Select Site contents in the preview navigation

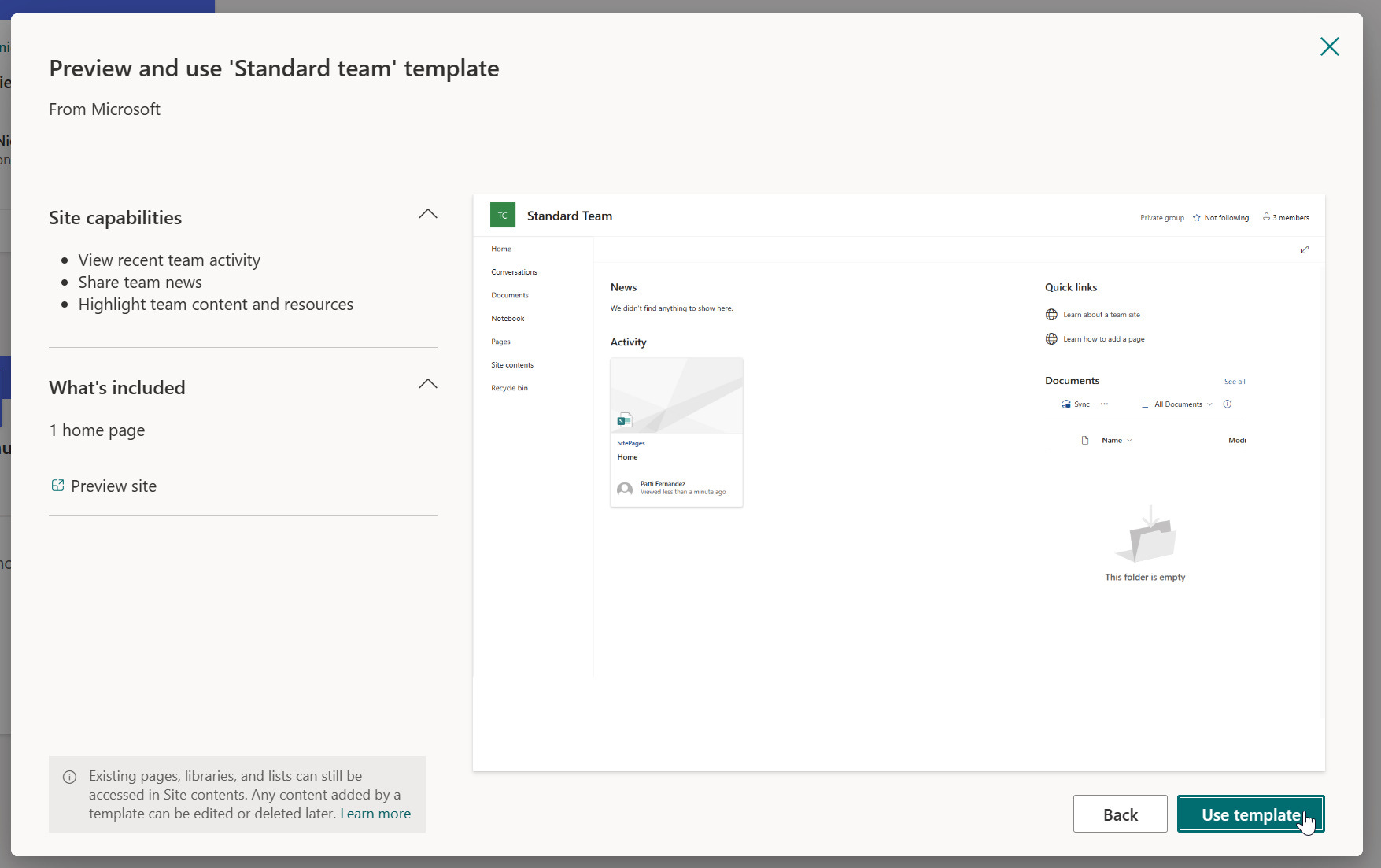[x=512, y=364]
